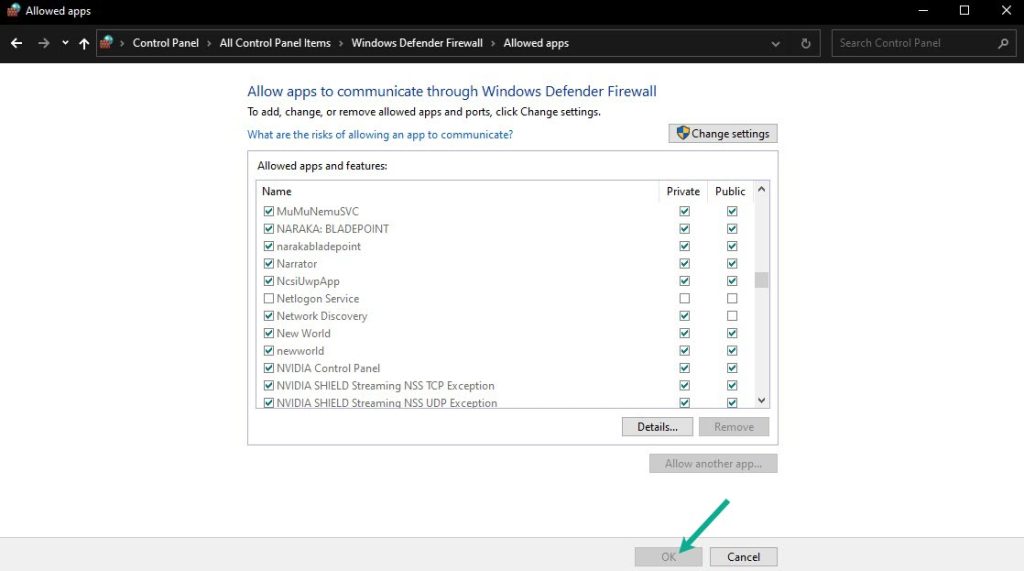
Task: Click the list scrollbar thumb
Action: (761, 280)
